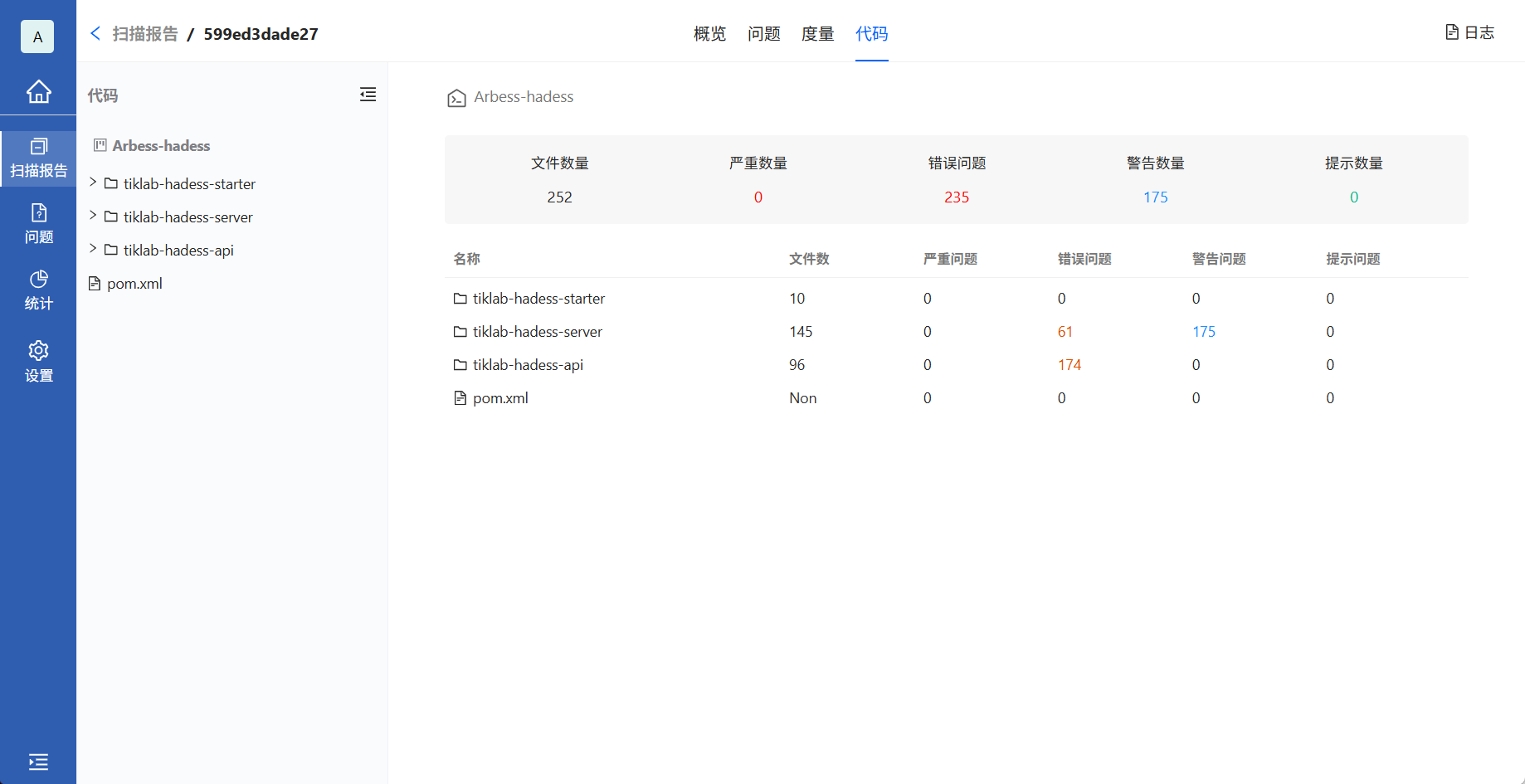Select the 扫描报告 icon in the sidebar
1525x784 pixels.
(38, 158)
